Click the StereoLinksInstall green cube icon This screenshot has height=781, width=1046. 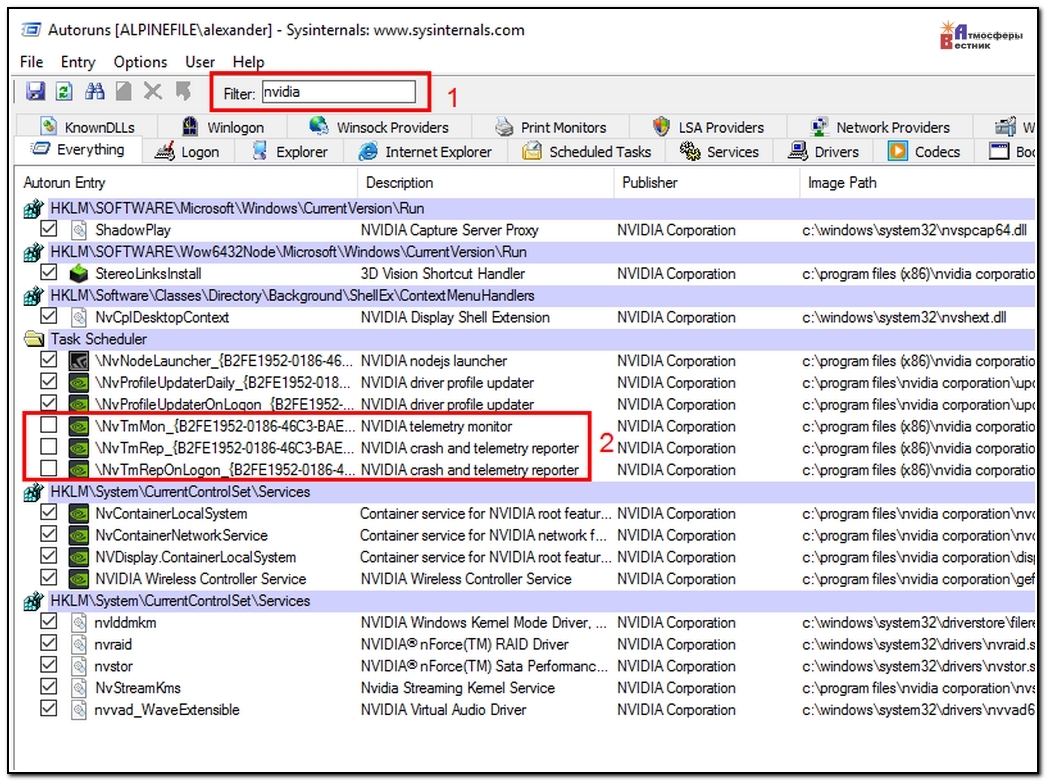coord(79,273)
